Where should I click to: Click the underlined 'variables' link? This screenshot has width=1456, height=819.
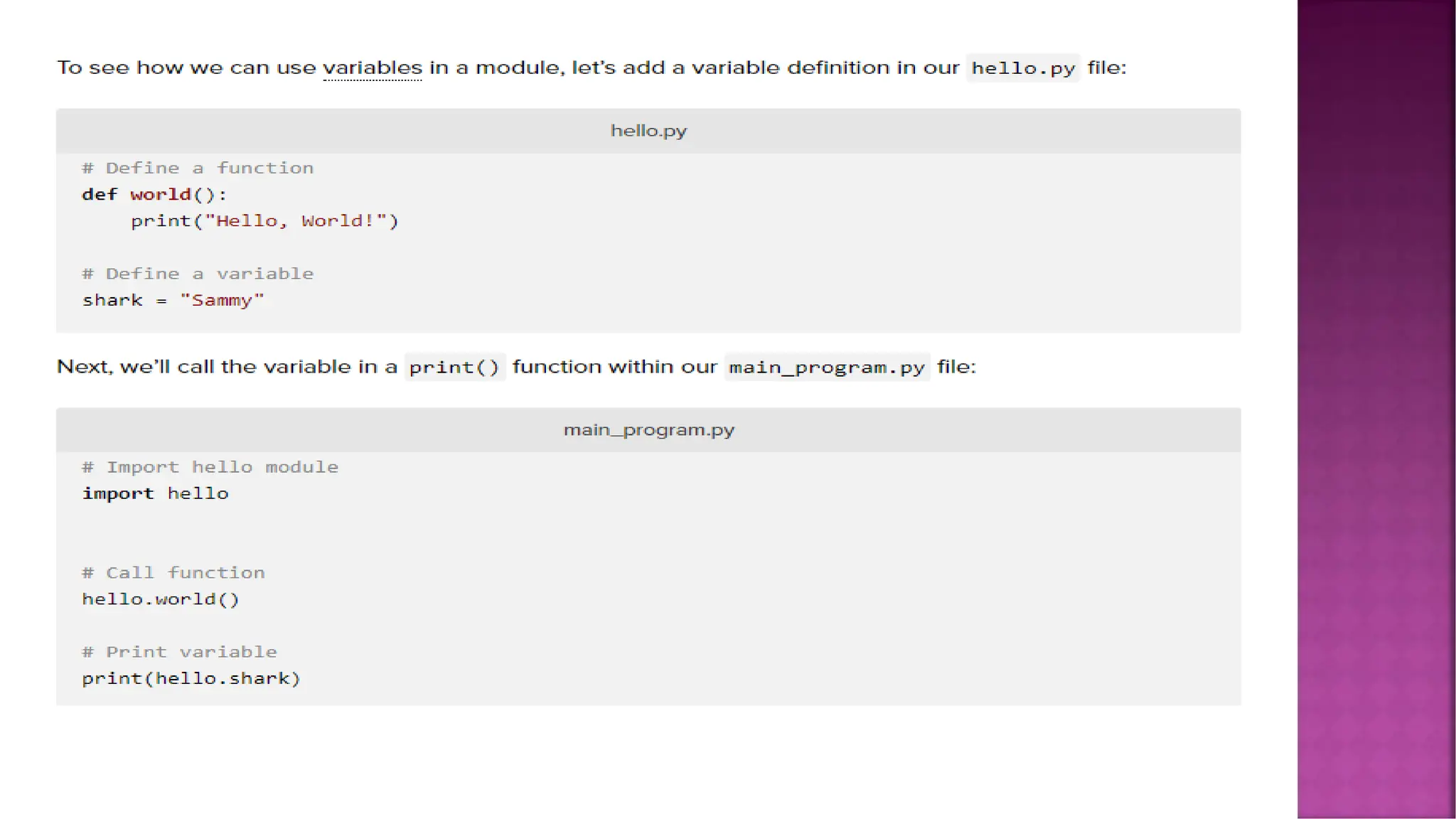[x=372, y=68]
